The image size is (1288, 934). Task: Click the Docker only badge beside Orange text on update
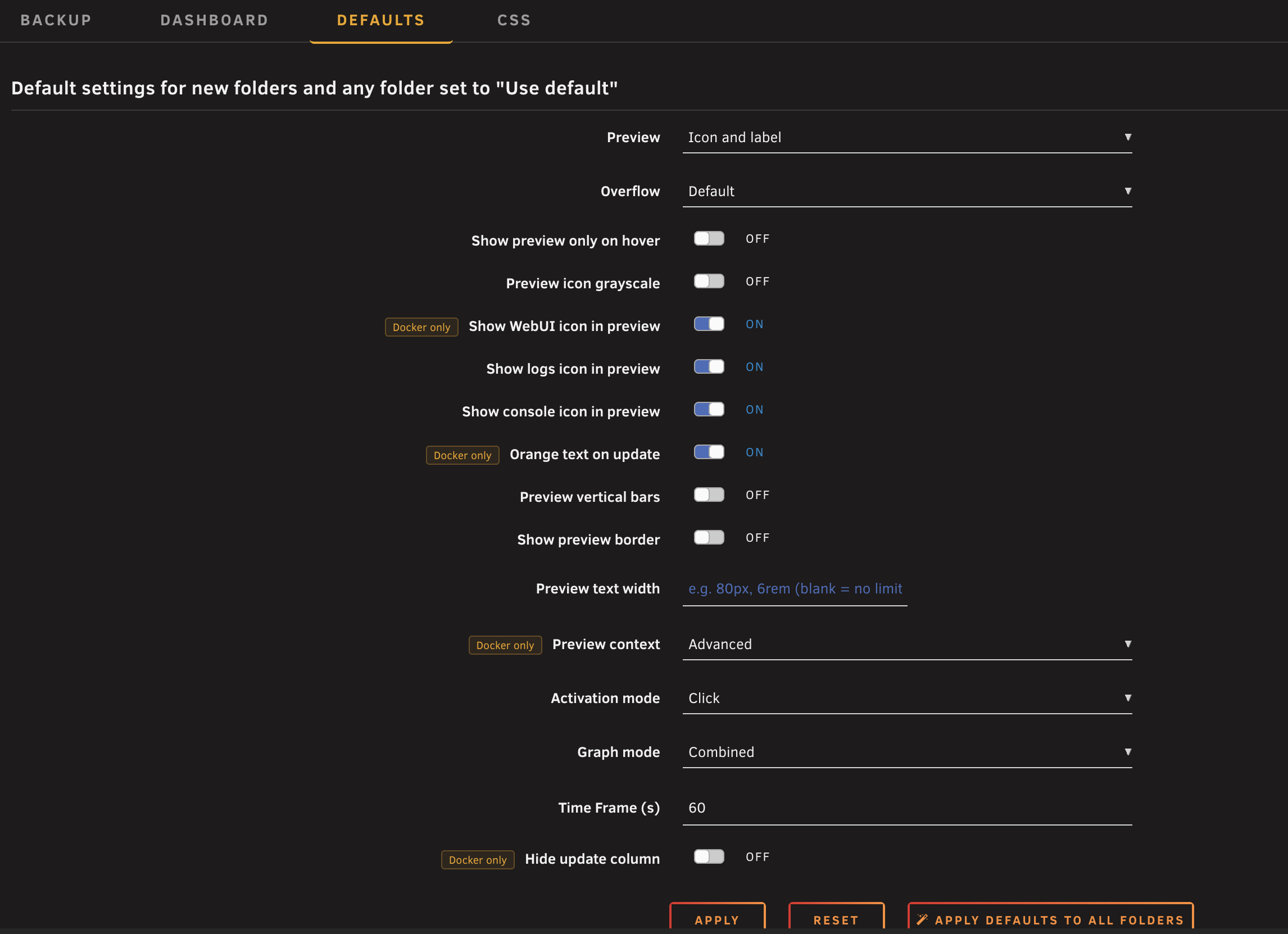click(462, 455)
